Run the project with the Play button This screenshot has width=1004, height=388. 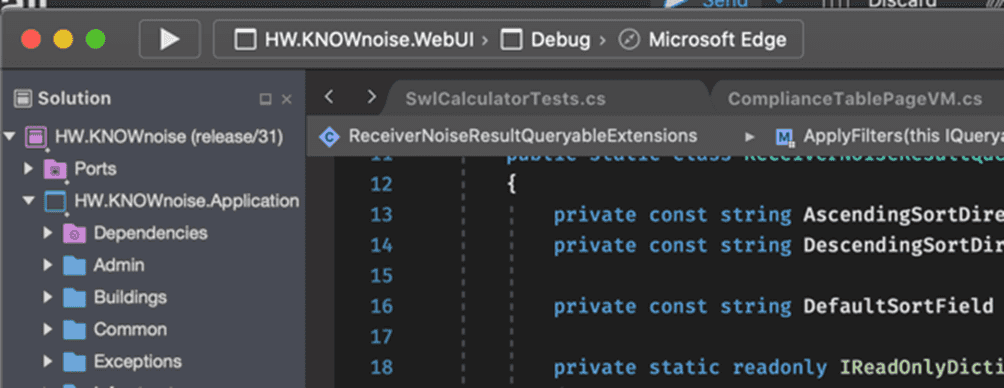[x=170, y=40]
